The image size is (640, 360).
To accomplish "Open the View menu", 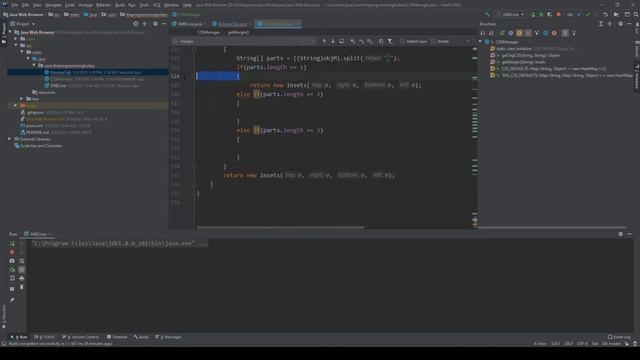I will 37,5.
